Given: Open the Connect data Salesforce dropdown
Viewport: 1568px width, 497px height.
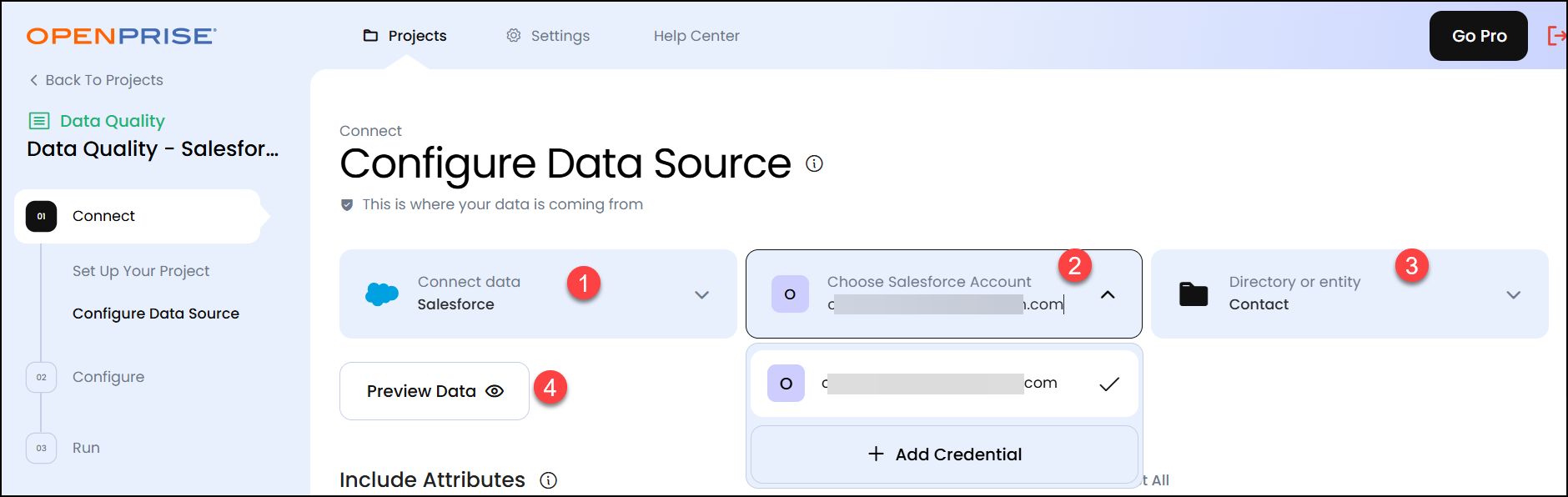Looking at the screenshot, I should 538,294.
